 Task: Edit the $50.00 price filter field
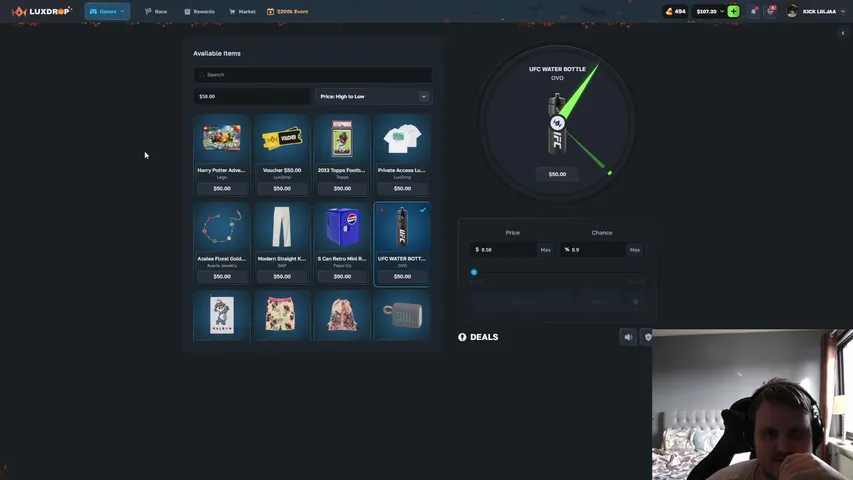251,96
